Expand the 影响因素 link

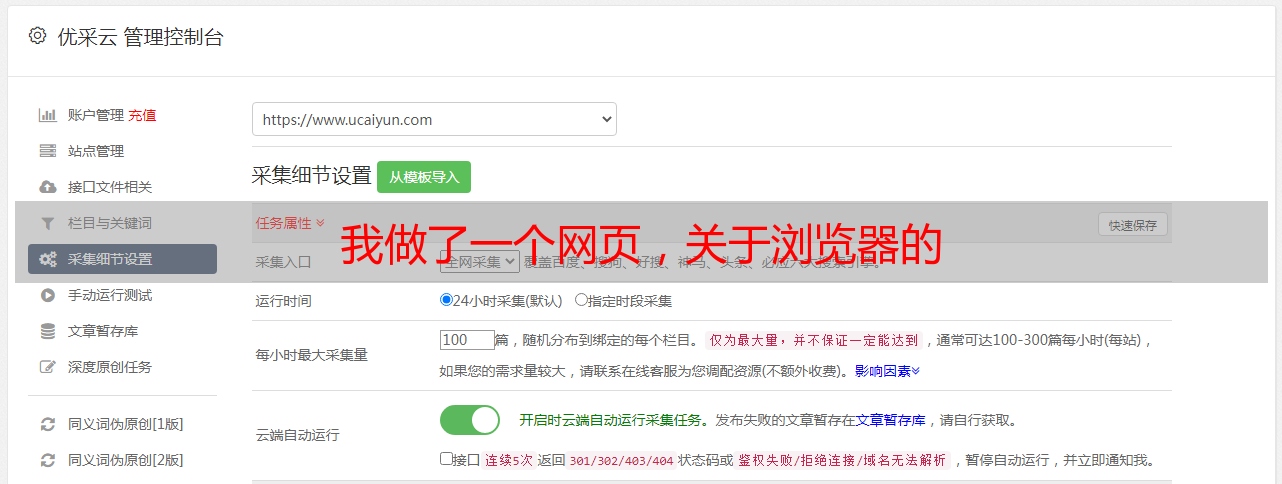(887, 370)
